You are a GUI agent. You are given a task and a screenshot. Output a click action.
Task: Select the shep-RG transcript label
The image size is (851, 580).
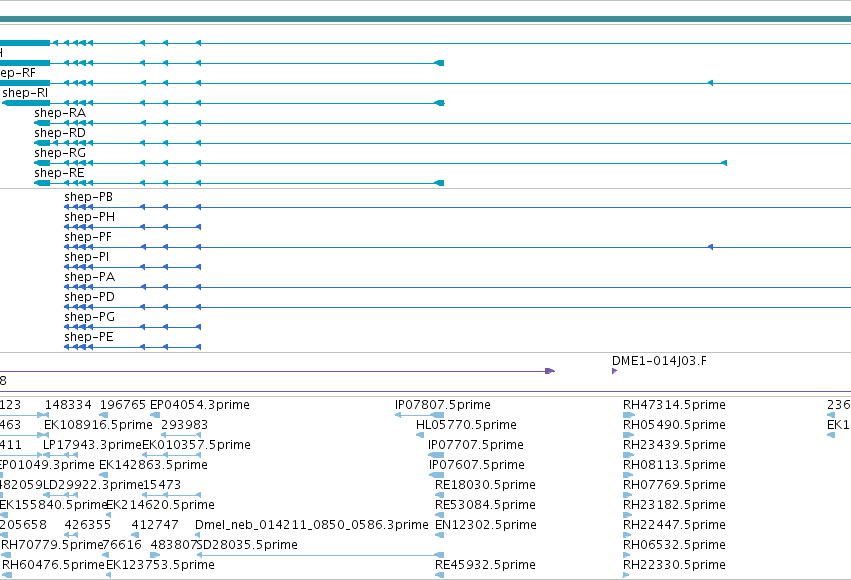[60, 153]
